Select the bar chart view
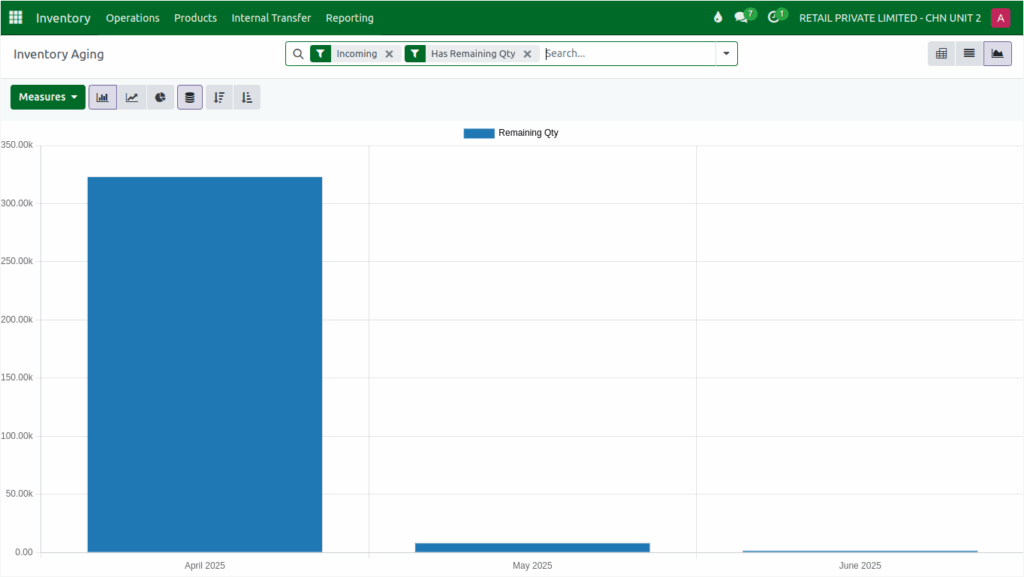The image size is (1024, 577). point(102,97)
